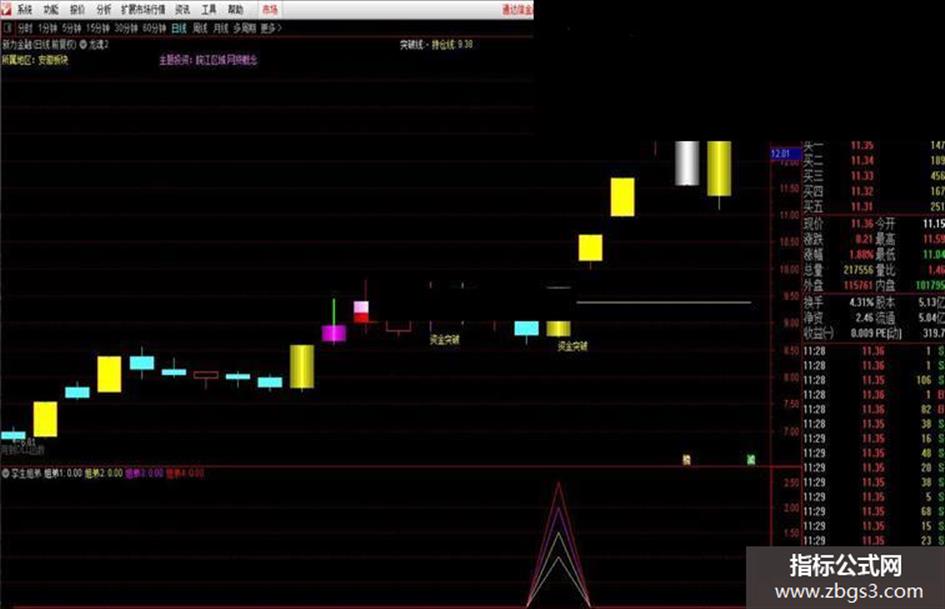This screenshot has width=945, height=609.
Task: Click the purple 姐弟3 0.00 value
Action: click(x=144, y=473)
